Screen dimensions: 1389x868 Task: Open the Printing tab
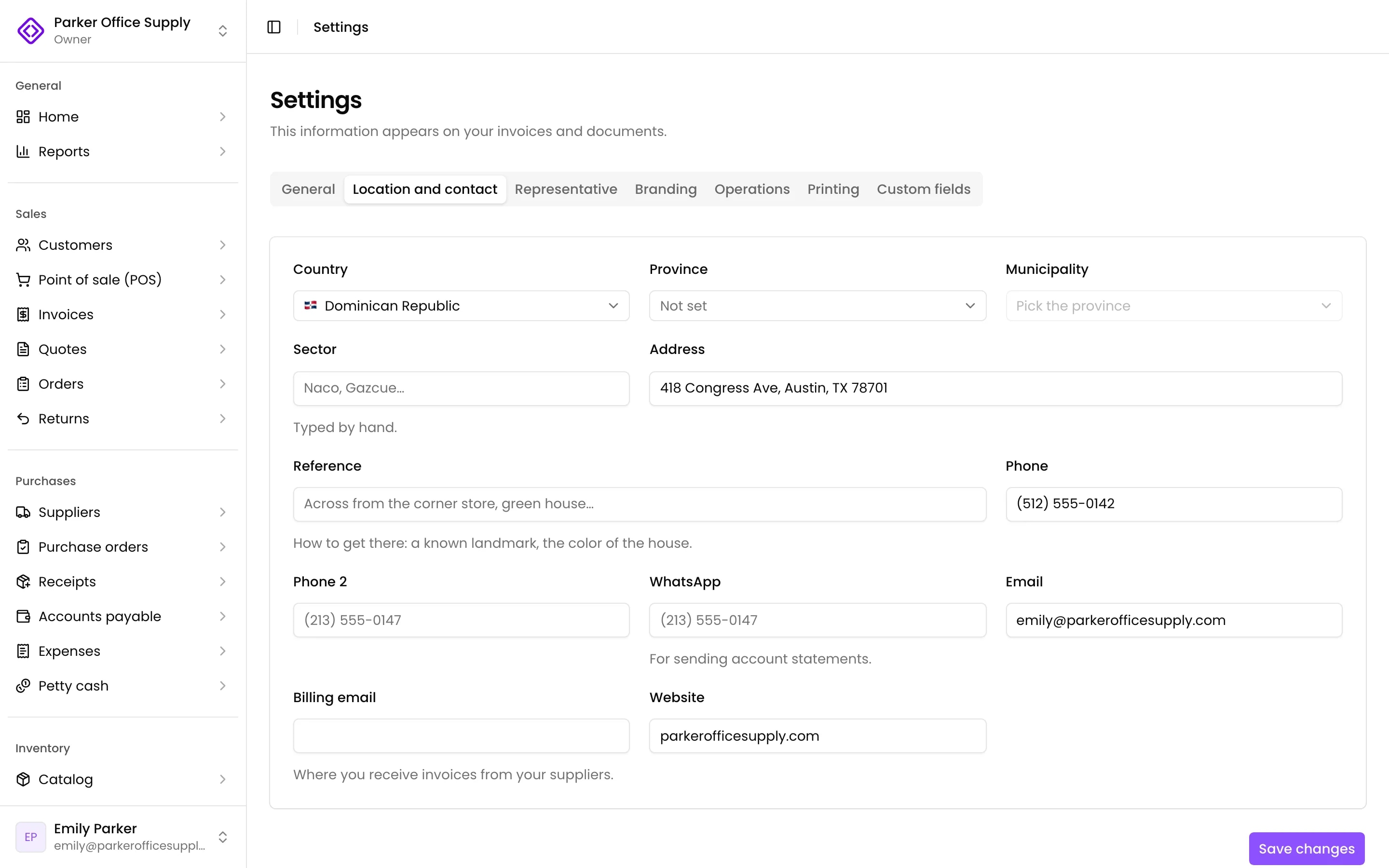coord(833,189)
